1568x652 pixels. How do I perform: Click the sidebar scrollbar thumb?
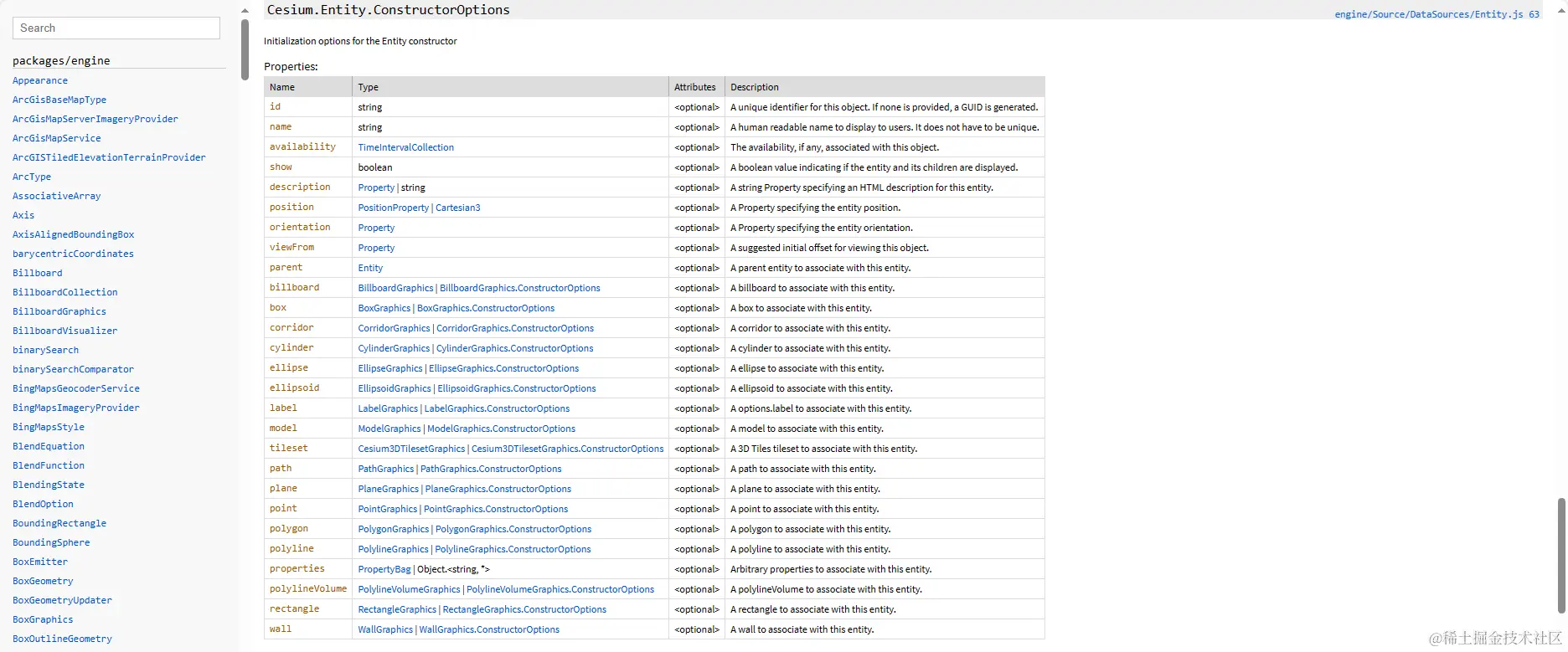point(245,49)
